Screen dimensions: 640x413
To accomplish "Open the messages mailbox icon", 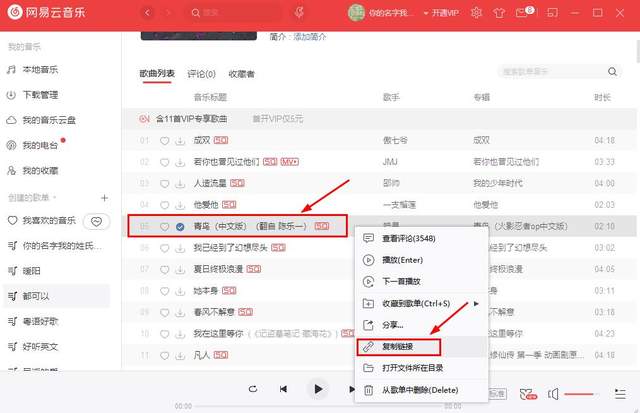I will (x=522, y=13).
